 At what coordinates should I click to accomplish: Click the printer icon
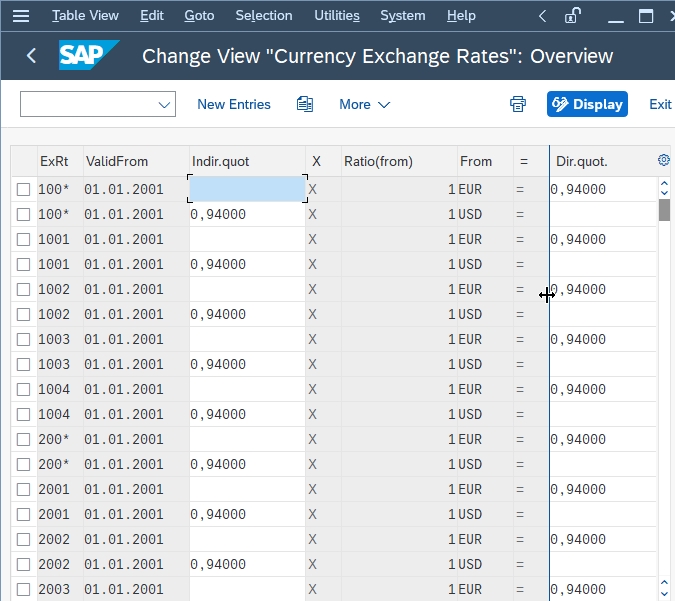pyautogui.click(x=518, y=104)
